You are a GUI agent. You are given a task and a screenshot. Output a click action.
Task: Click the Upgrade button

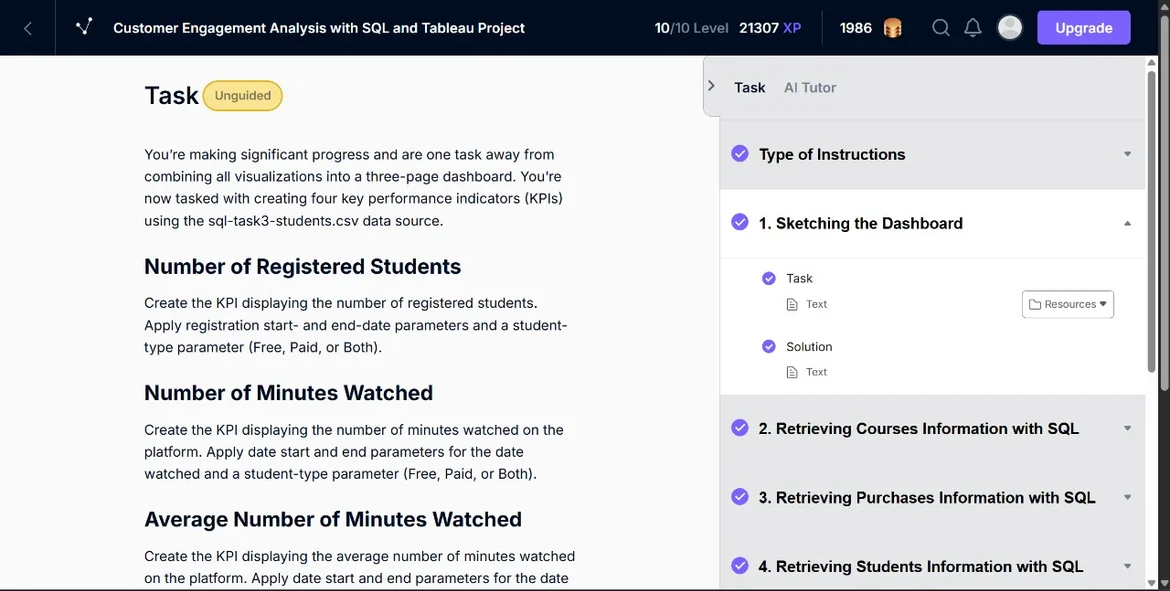pos(1083,28)
